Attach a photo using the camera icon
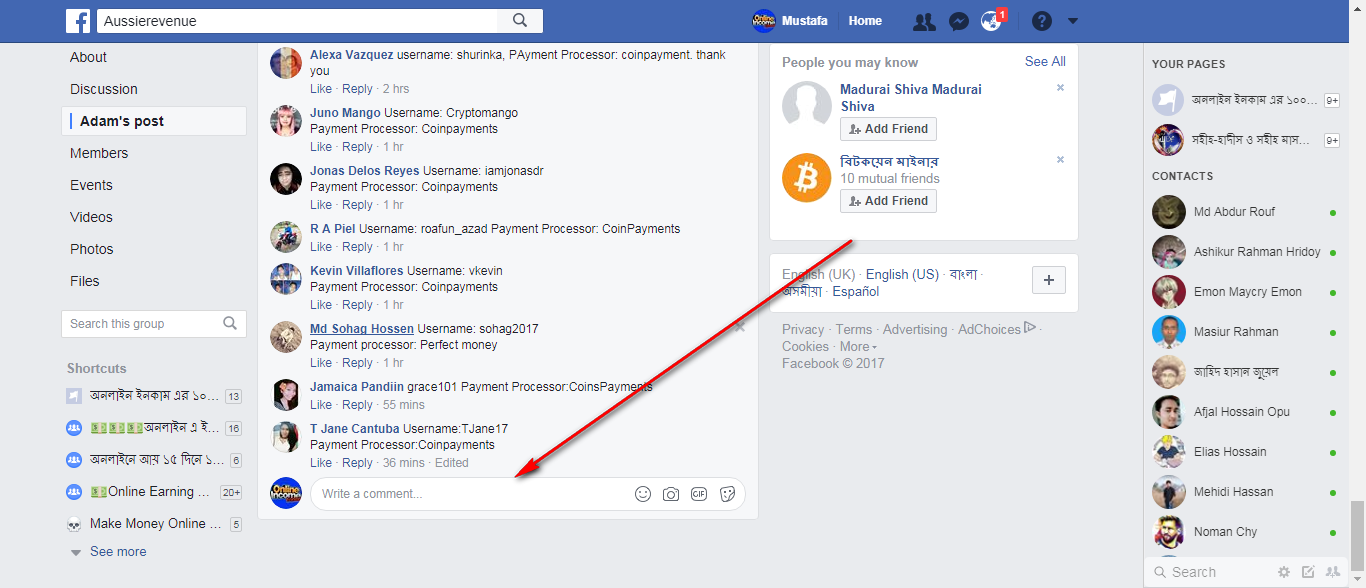The image size is (1366, 588). 671,494
